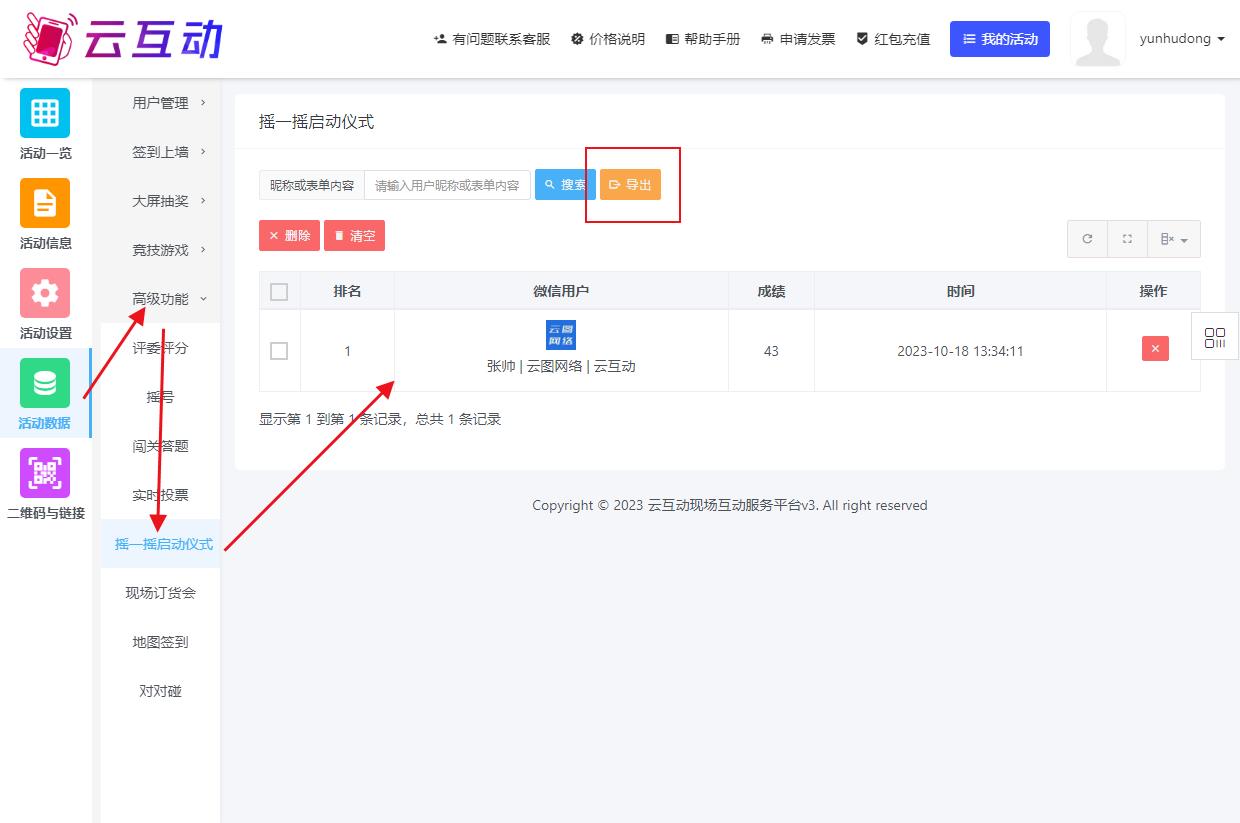
Task: Click the orange 导出 export button
Action: (x=630, y=185)
